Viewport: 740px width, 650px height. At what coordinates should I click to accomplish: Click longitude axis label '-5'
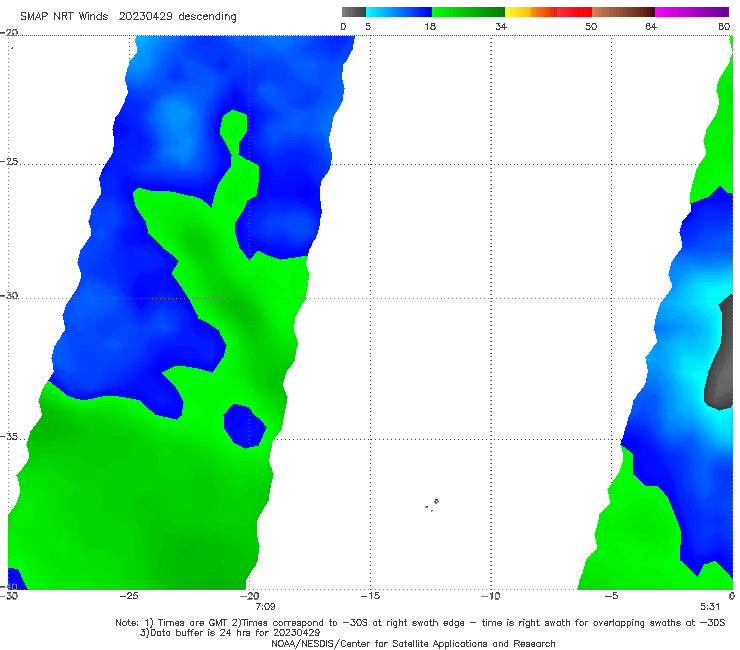611,596
